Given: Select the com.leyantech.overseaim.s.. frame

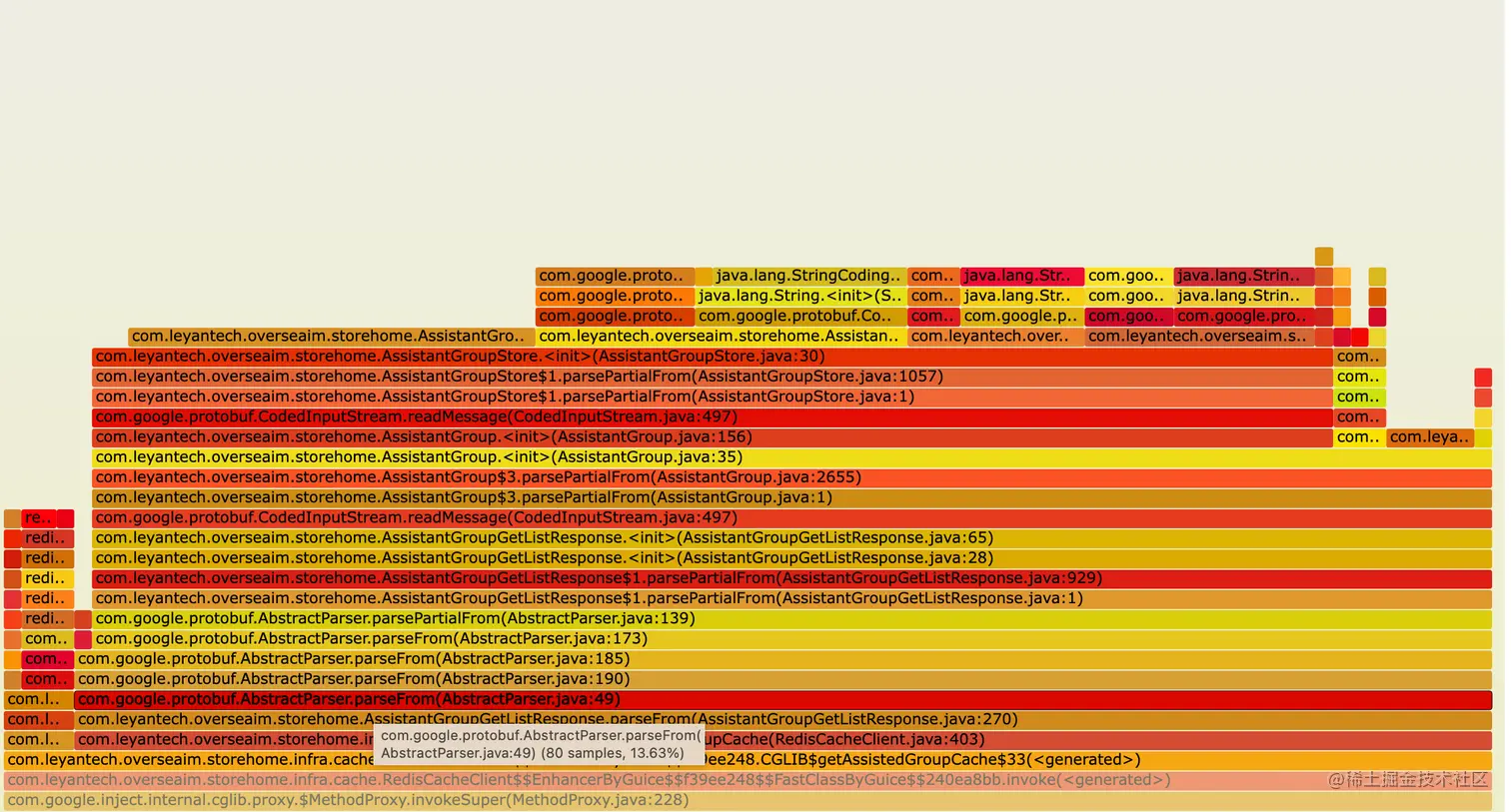Looking at the screenshot, I should (1199, 337).
